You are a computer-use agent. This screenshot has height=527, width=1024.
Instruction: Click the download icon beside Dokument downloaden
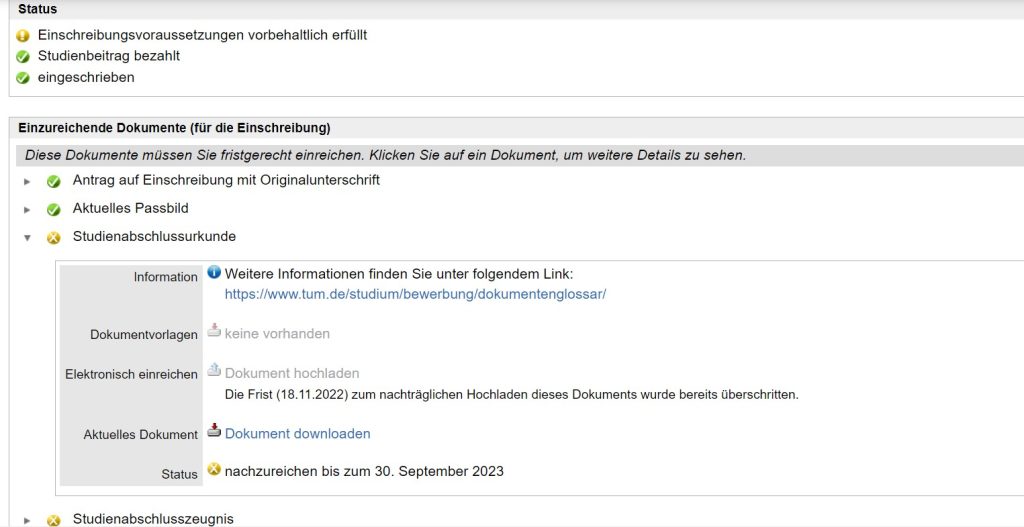click(x=214, y=431)
